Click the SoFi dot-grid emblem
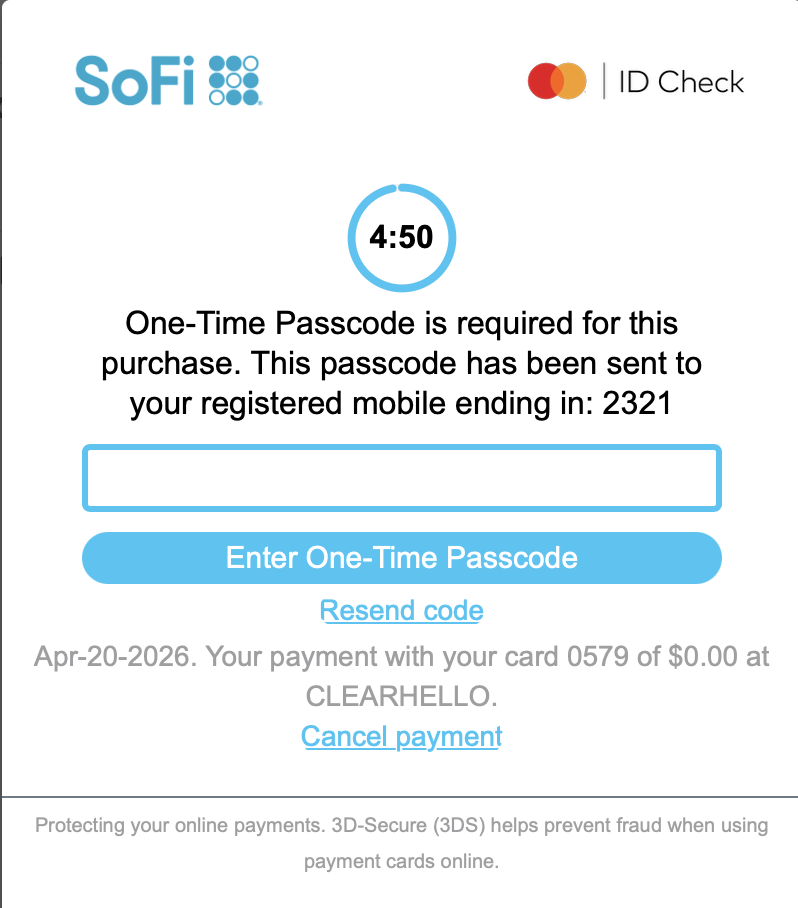Screen dimensions: 798x908 tap(234, 80)
